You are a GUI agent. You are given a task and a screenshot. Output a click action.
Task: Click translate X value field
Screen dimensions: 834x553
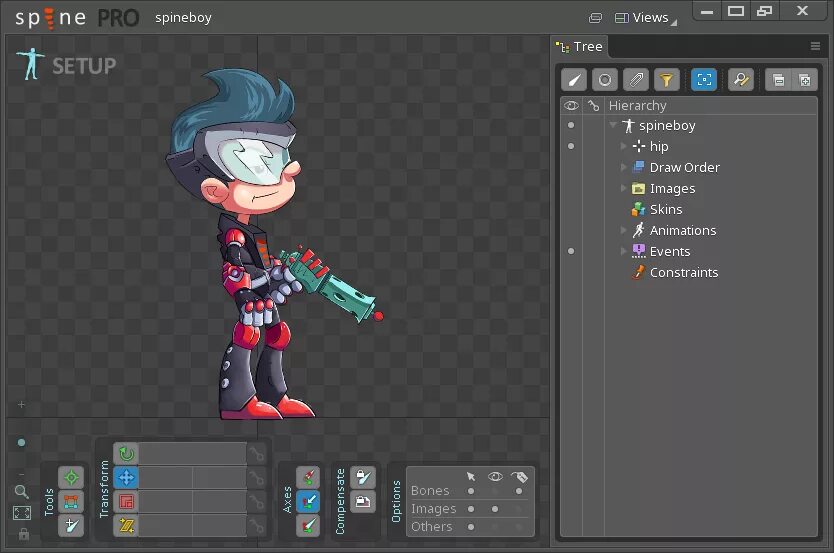tap(165, 477)
